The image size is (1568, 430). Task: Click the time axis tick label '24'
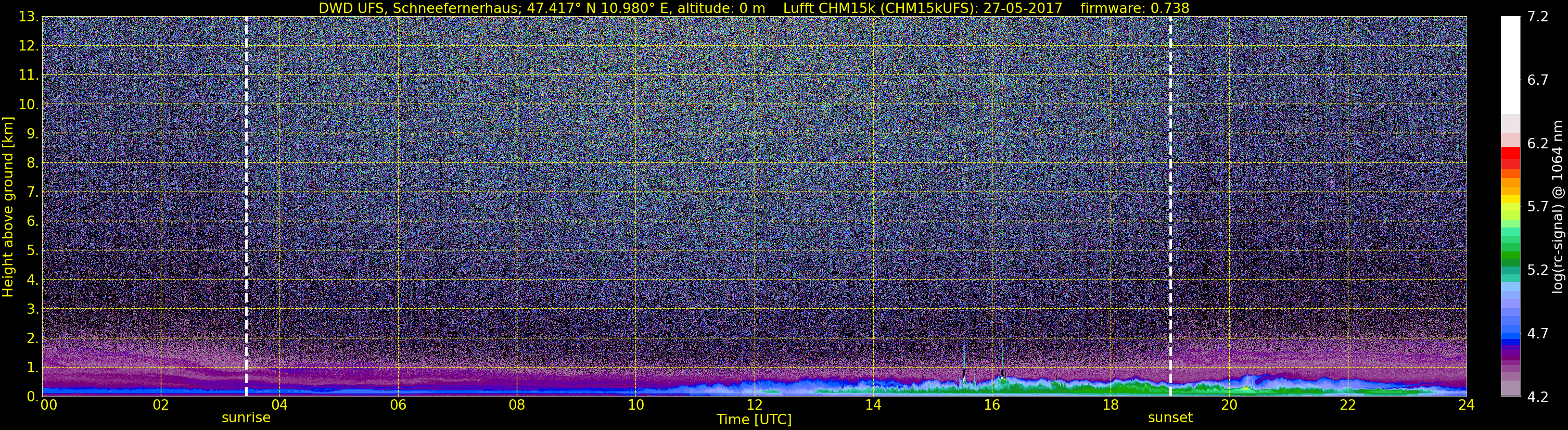click(1467, 405)
